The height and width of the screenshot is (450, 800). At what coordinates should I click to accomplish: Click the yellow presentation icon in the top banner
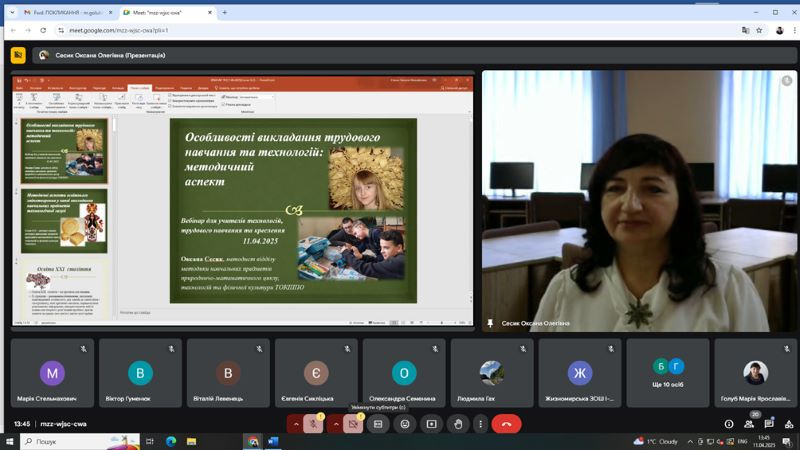pyautogui.click(x=18, y=55)
